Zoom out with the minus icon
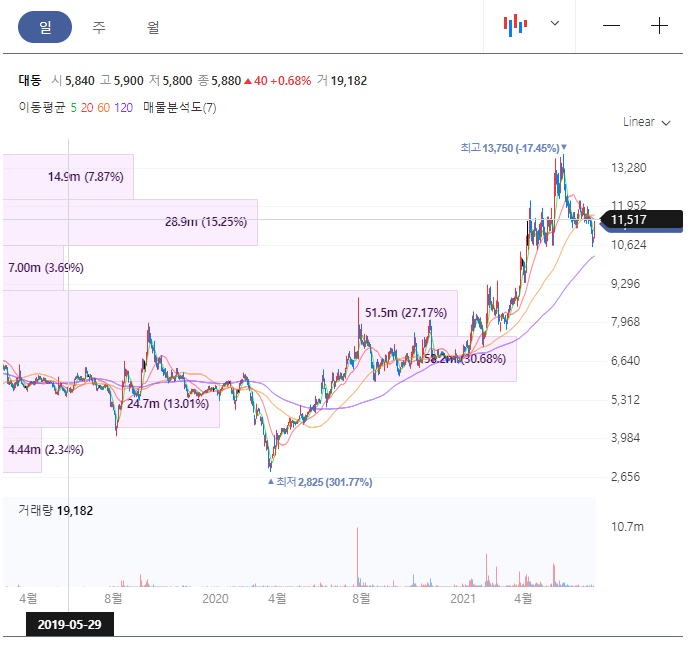The image size is (700, 645). pos(611,25)
